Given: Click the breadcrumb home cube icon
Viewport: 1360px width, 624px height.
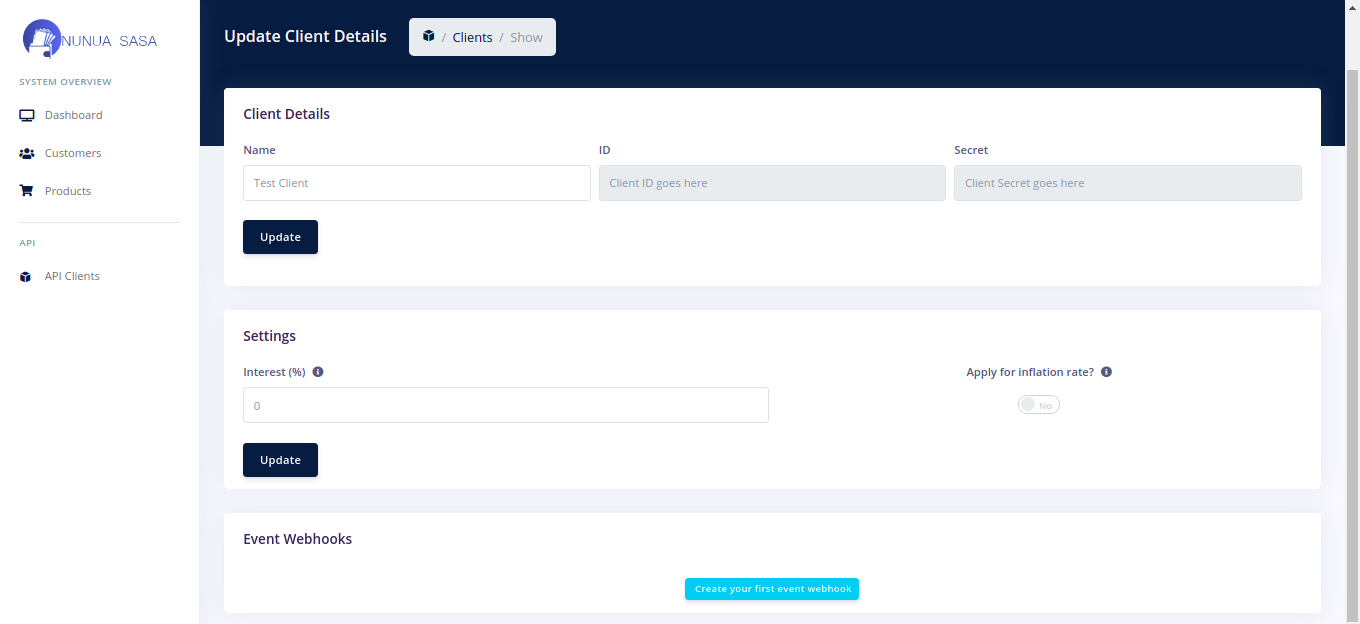Looking at the screenshot, I should click(429, 37).
